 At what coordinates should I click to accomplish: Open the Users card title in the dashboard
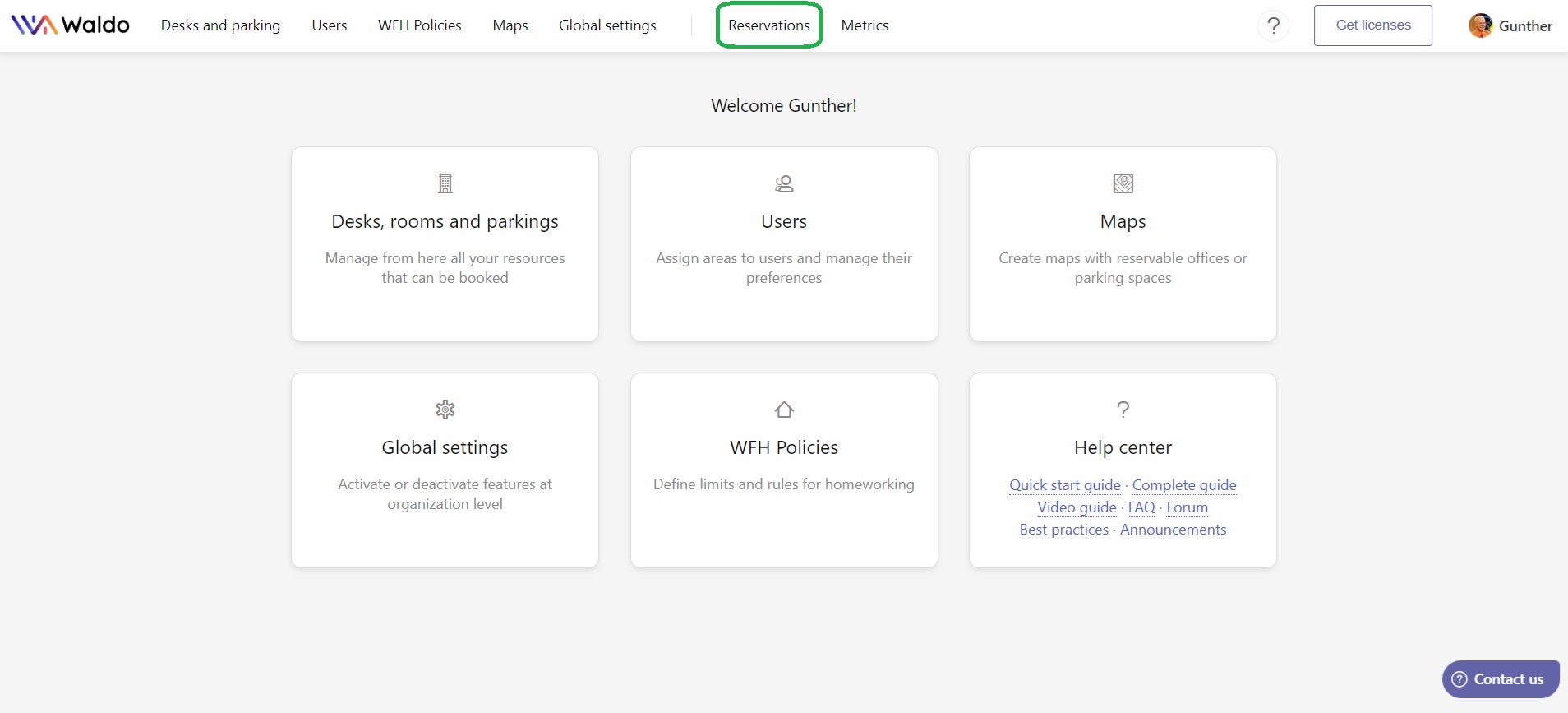(x=784, y=221)
